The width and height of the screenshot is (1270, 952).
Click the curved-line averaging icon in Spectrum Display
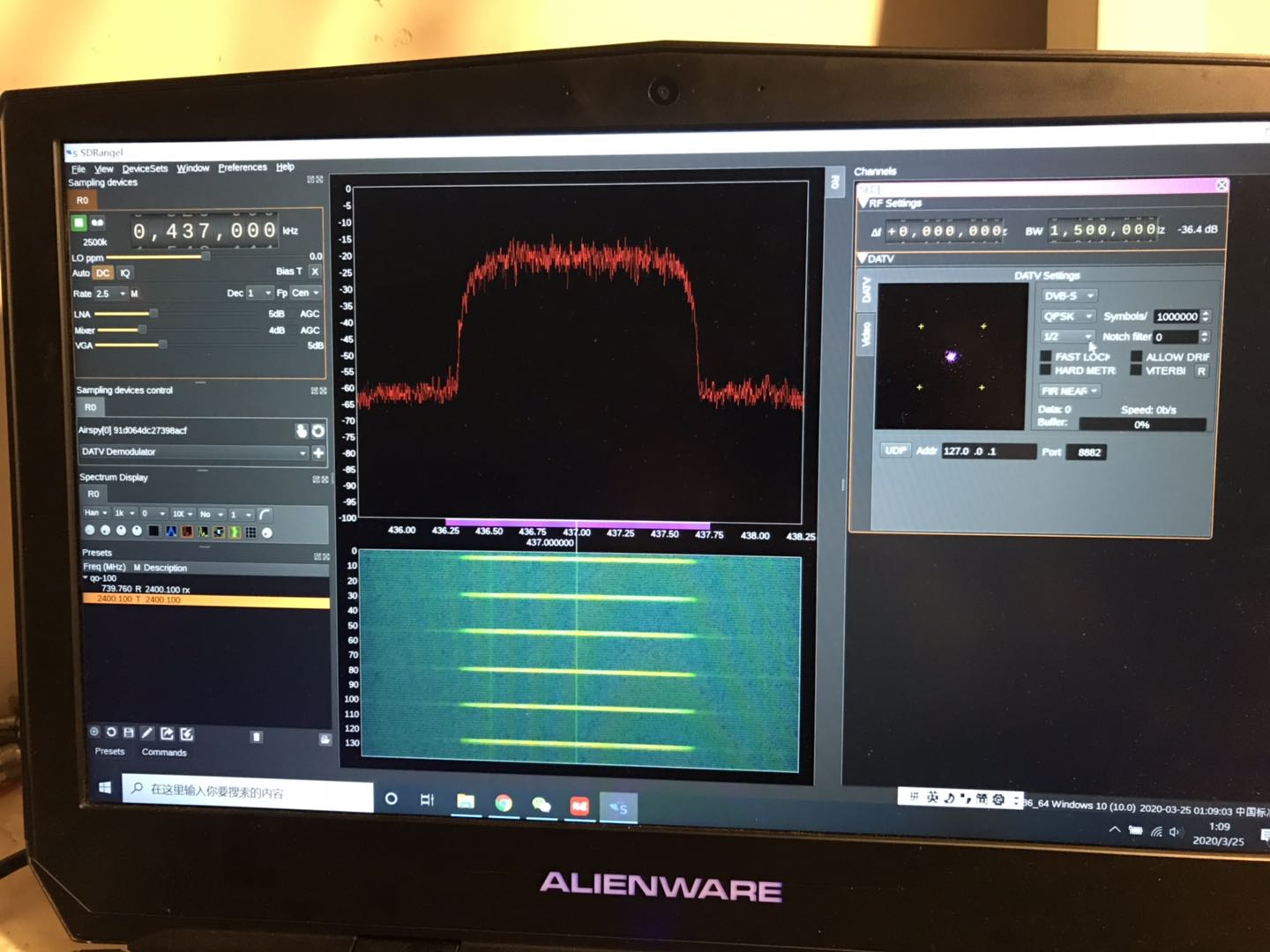point(265,514)
